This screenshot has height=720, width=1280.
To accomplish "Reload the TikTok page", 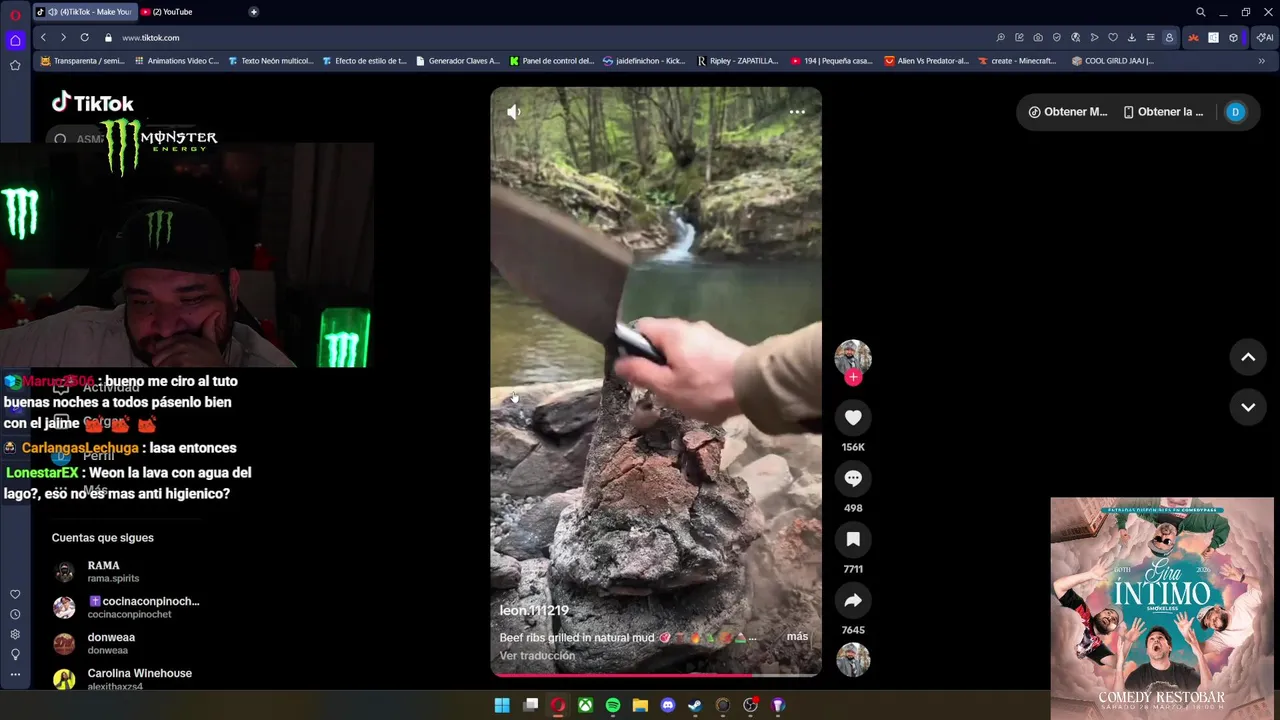I will pyautogui.click(x=84, y=38).
